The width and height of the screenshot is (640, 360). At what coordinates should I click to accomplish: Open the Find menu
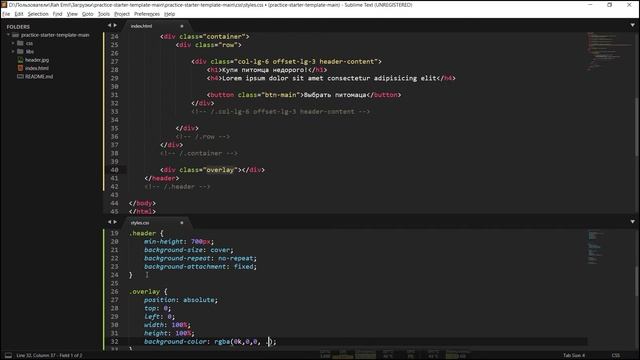point(57,14)
